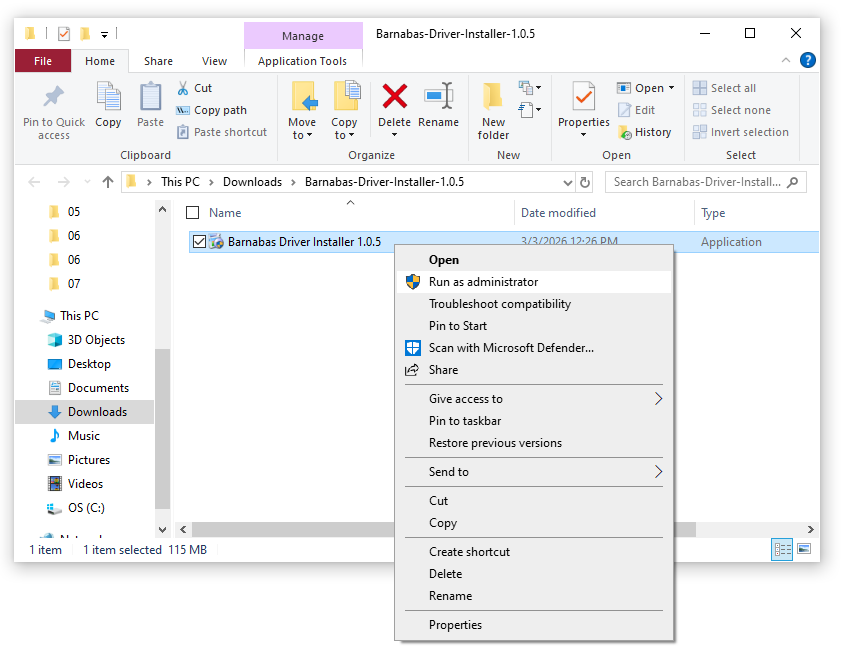
Task: Open Downloads in the navigation pane
Action: pyautogui.click(x=97, y=412)
